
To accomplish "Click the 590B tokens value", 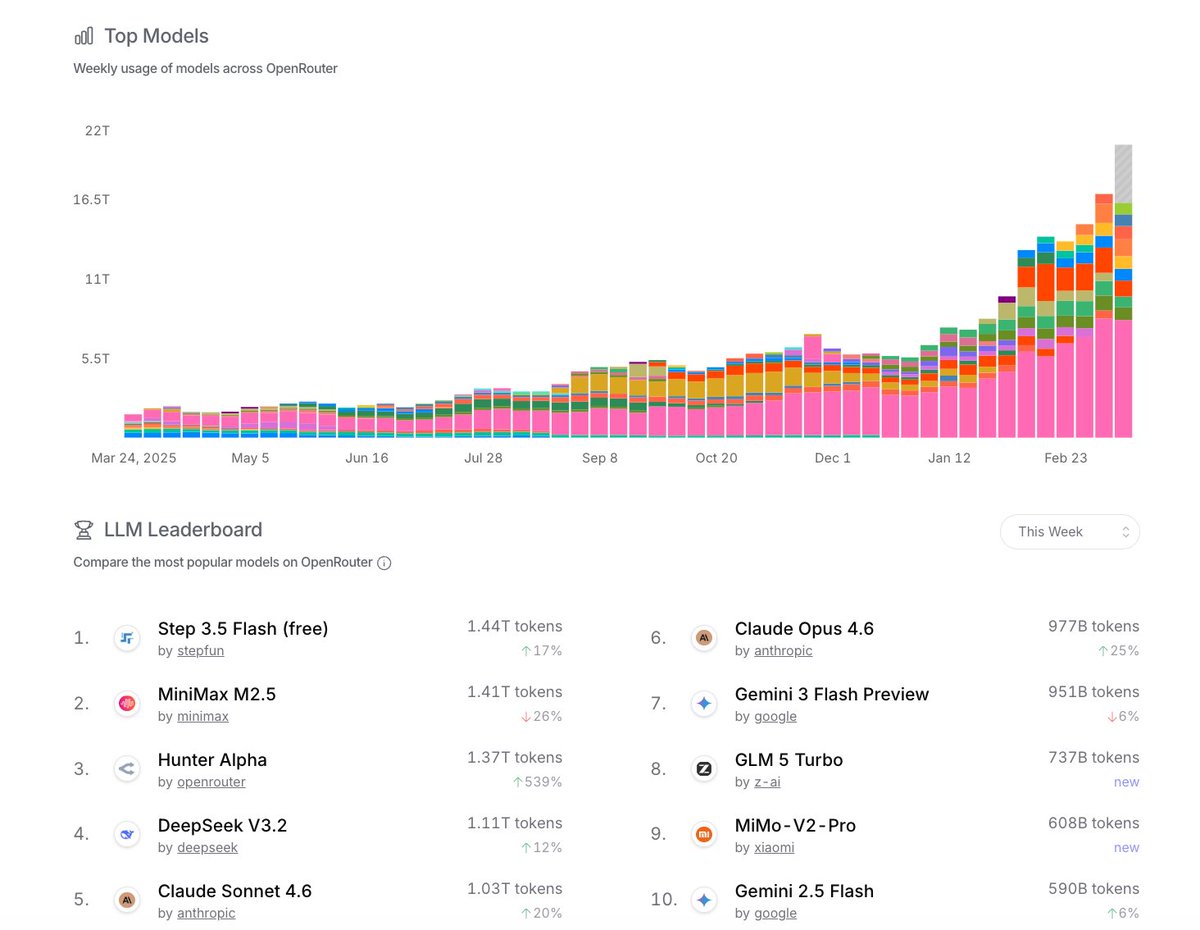I will coord(1093,889).
